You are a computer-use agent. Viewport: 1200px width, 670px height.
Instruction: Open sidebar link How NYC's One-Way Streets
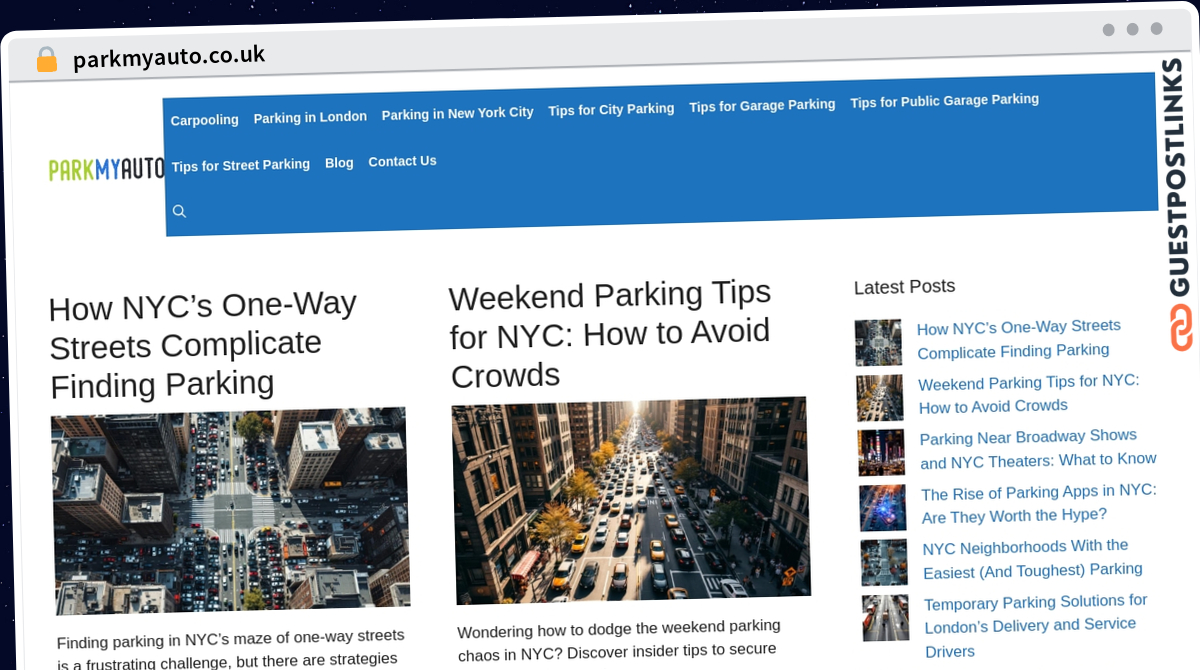click(1018, 338)
